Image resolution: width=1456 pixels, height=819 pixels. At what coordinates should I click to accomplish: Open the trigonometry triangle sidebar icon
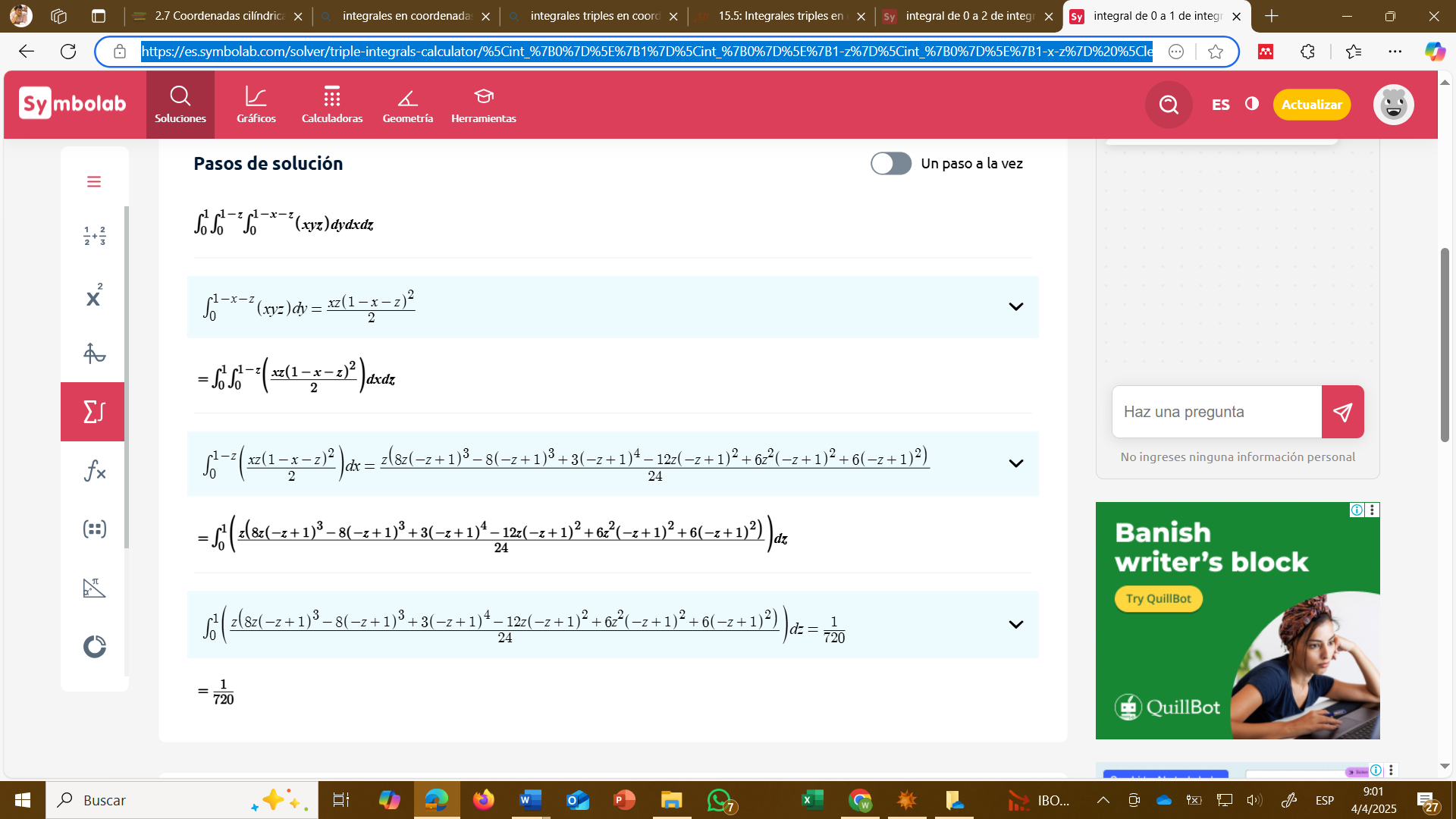click(x=94, y=588)
